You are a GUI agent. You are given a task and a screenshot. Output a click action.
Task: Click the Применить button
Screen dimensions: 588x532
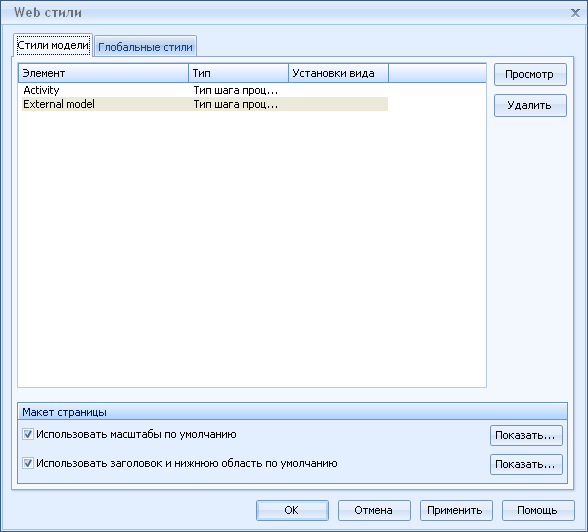pos(456,510)
